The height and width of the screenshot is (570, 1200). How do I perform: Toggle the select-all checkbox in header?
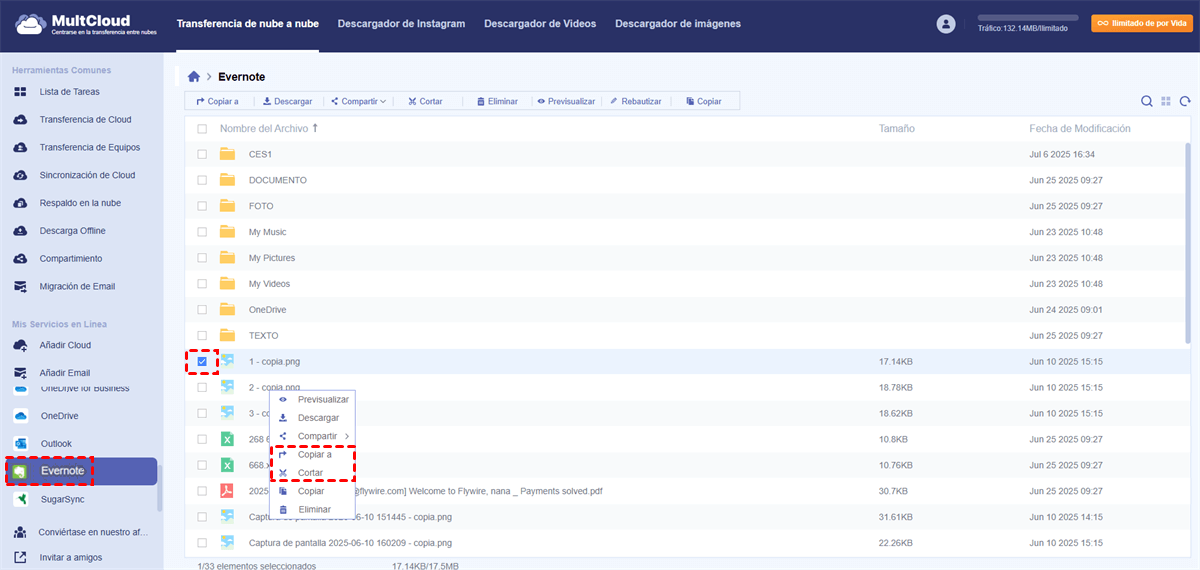point(202,129)
